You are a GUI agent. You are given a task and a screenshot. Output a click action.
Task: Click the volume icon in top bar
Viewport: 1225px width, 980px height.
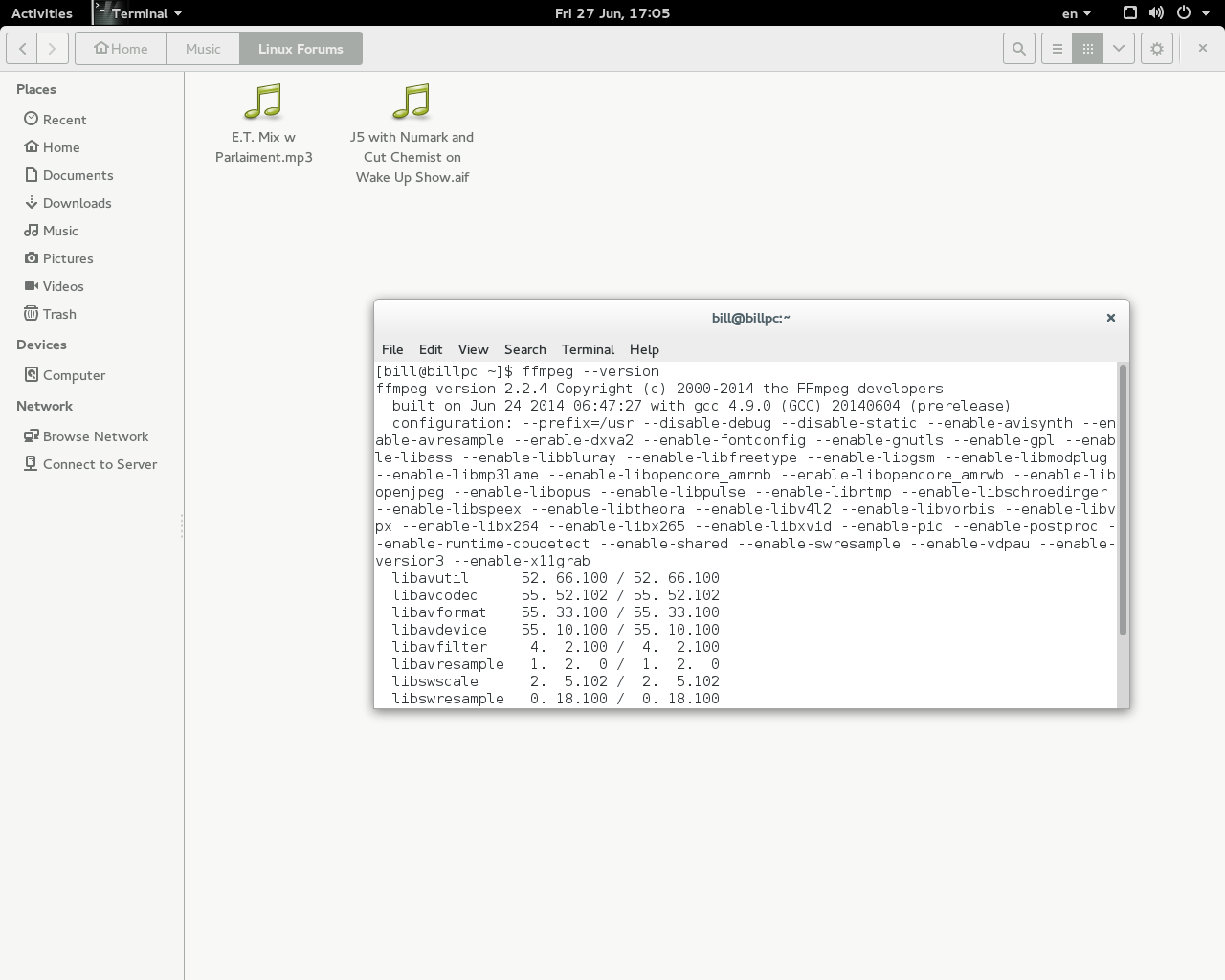click(1156, 13)
